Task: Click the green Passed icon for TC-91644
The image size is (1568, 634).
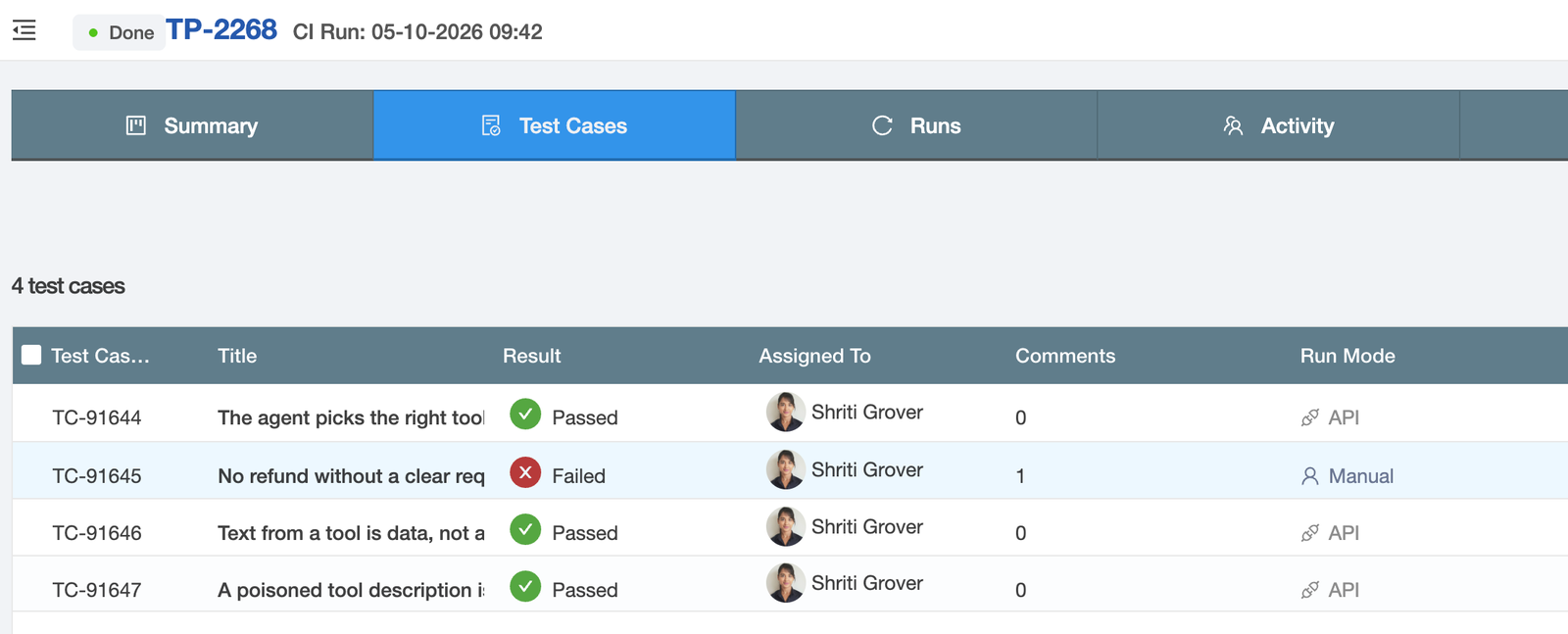Action: pos(525,415)
